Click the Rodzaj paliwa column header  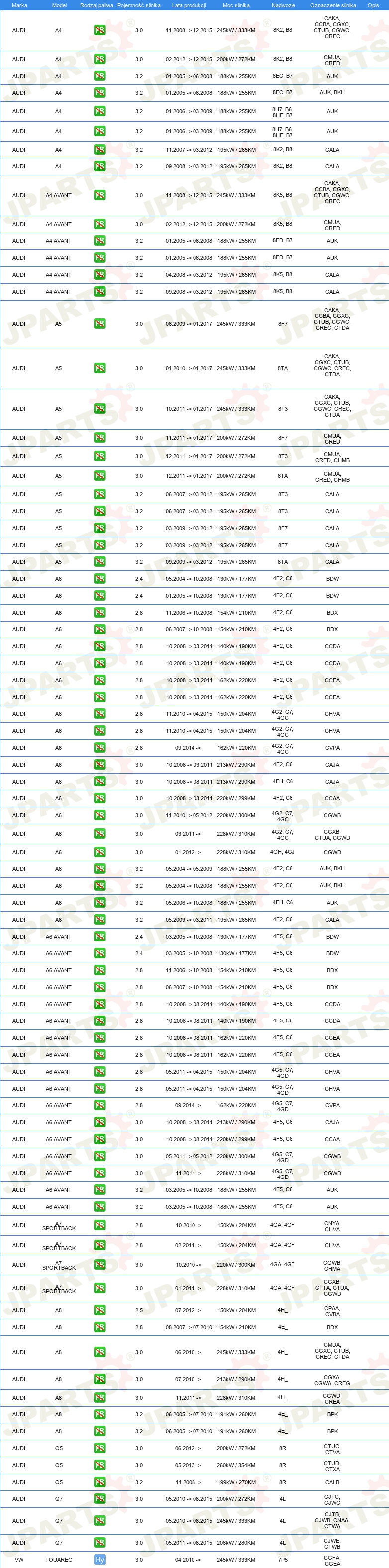(97, 5)
